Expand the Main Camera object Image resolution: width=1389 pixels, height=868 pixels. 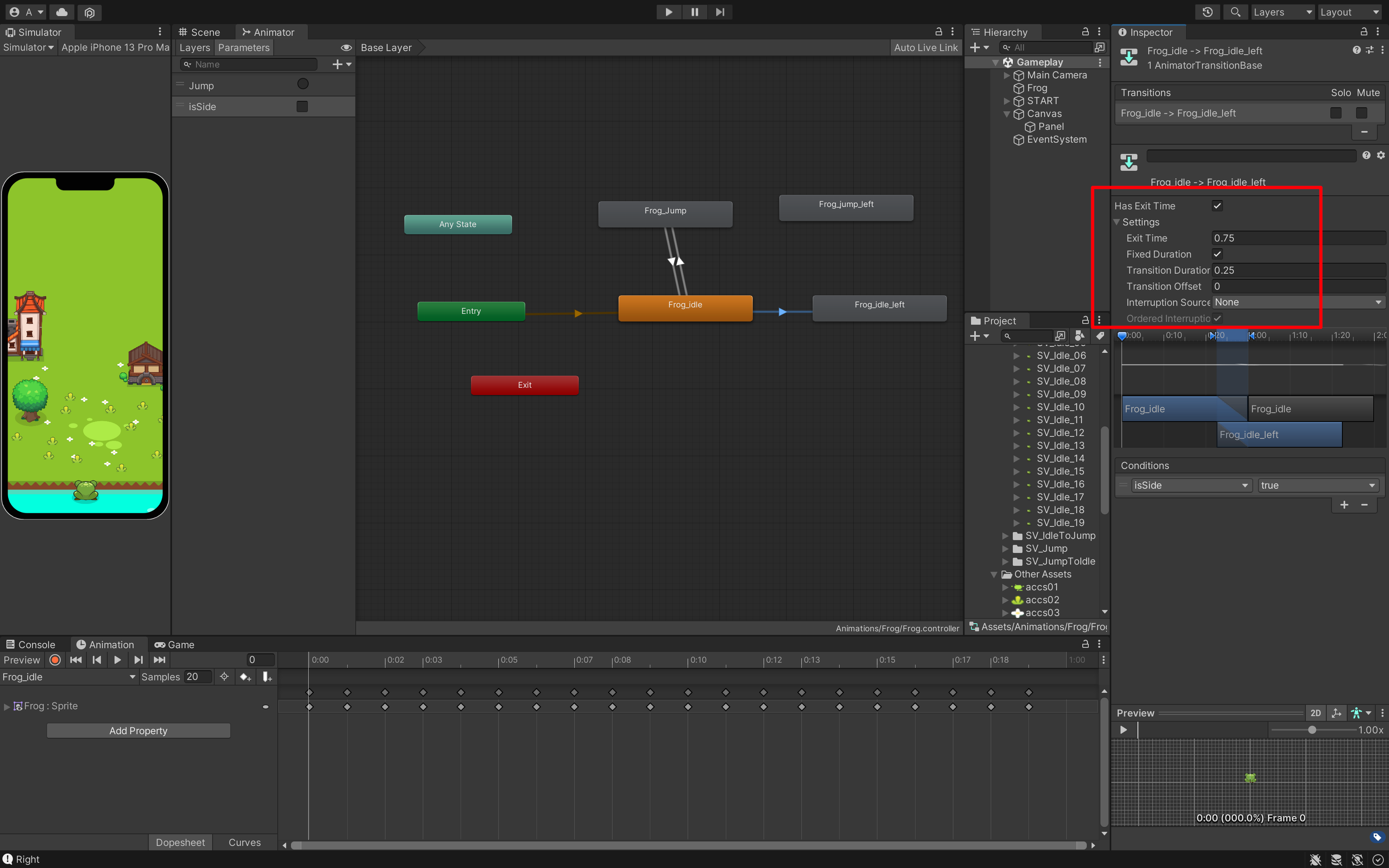tap(1006, 75)
